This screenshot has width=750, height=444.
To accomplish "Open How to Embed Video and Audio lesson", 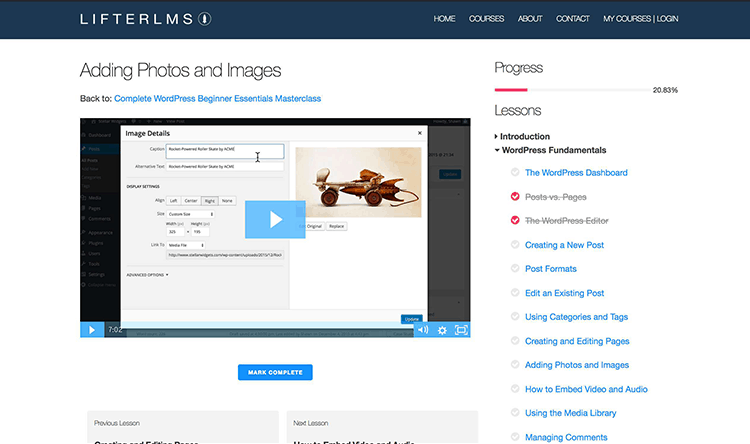I will (x=586, y=389).
